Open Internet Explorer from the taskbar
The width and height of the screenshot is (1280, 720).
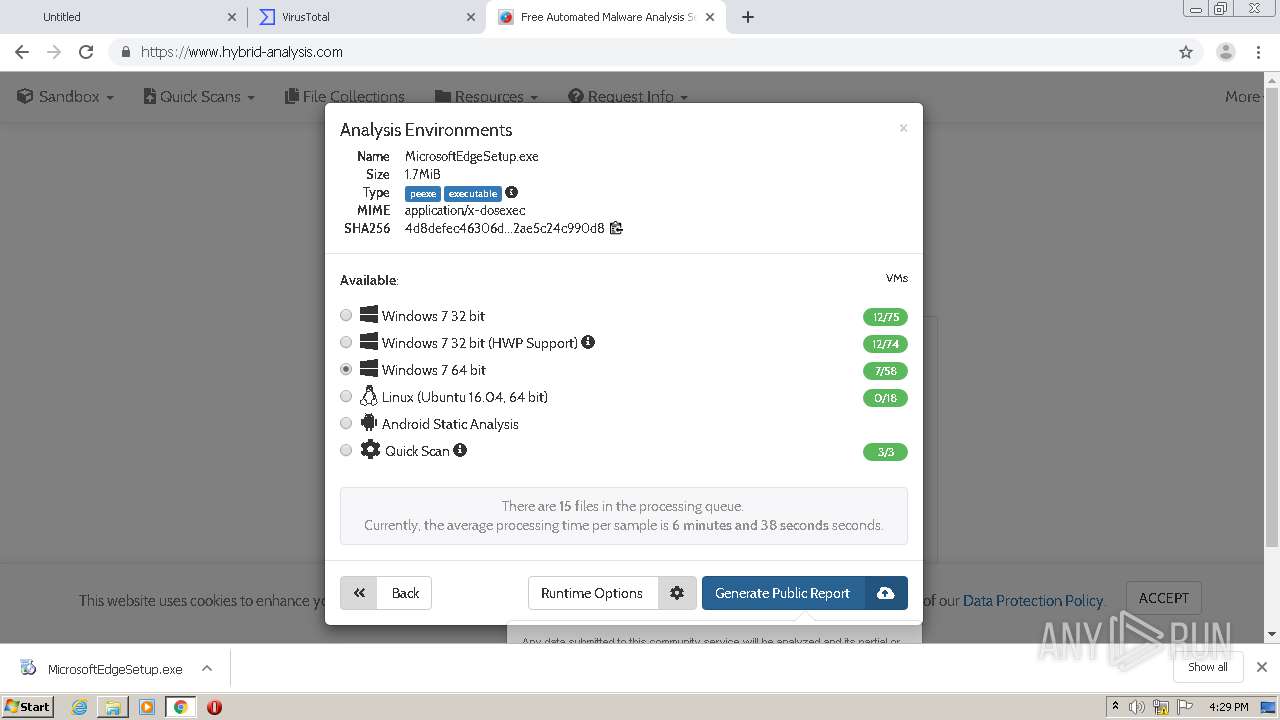pos(79,707)
